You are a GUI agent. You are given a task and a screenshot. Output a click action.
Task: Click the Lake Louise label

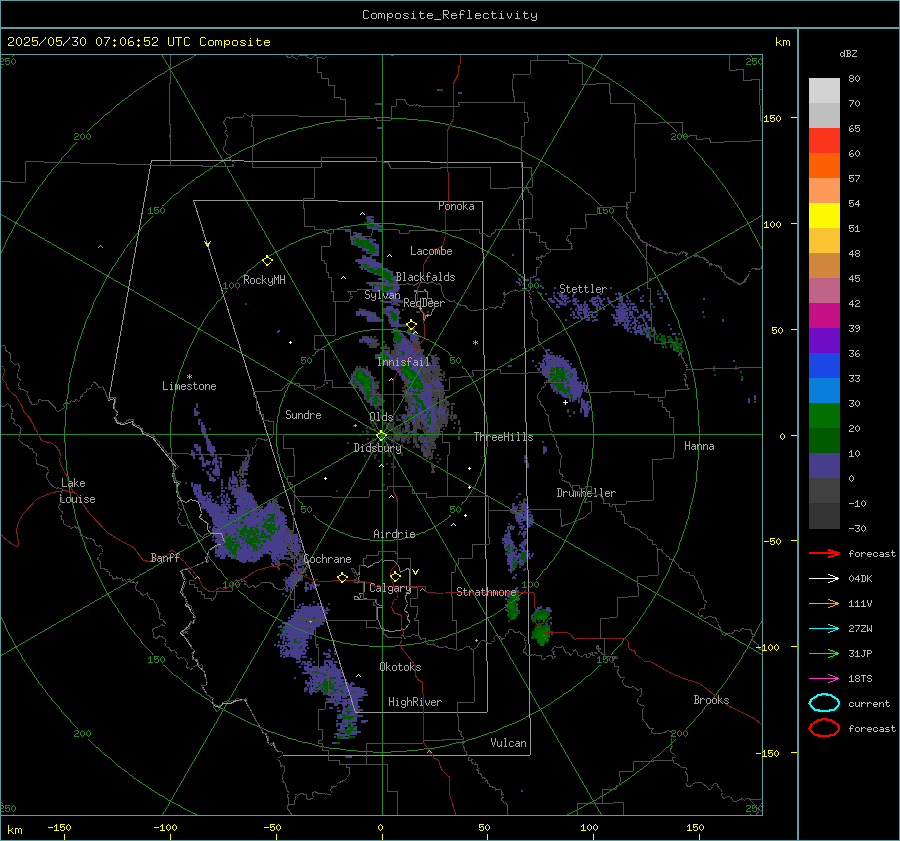coord(77,491)
